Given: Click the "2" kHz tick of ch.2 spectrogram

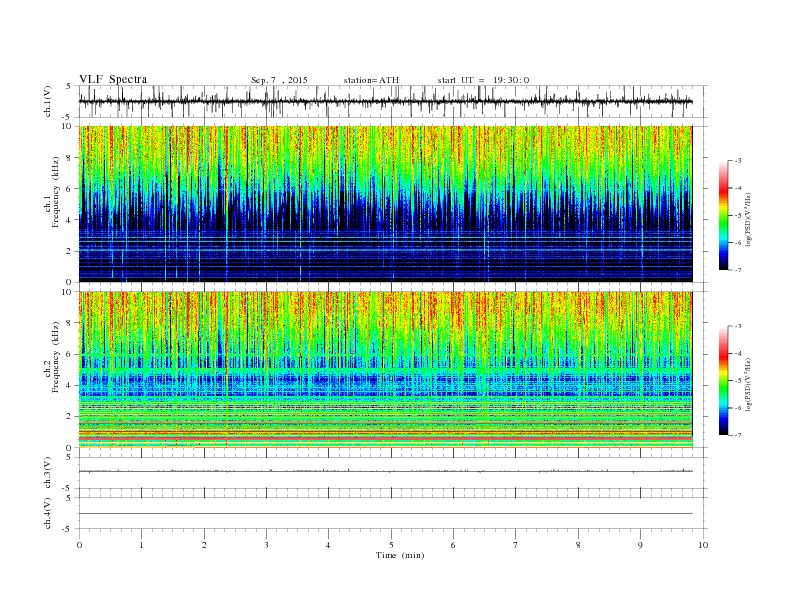Looking at the screenshot, I should point(70,416).
